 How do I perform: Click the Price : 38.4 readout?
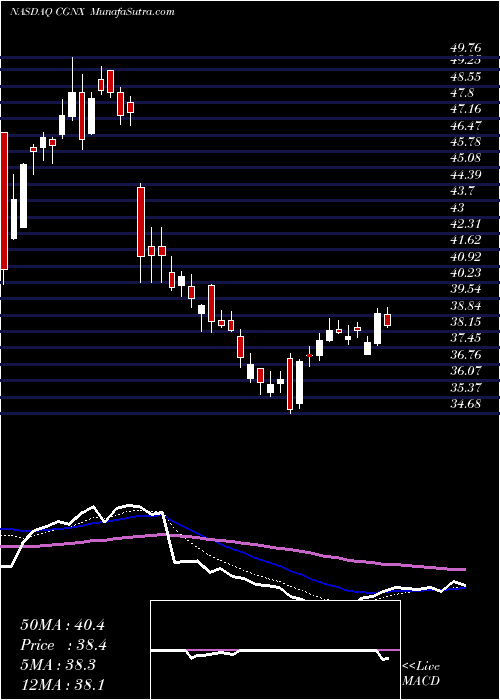click(x=62, y=645)
